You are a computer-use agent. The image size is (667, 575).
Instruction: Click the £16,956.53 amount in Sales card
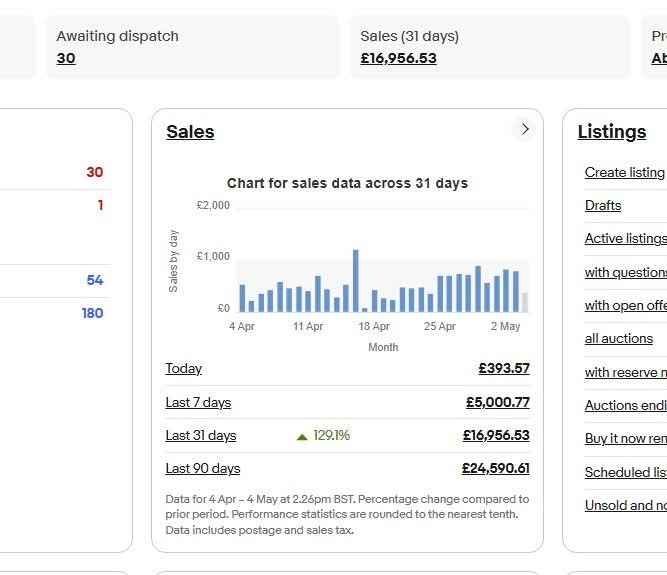click(x=496, y=436)
